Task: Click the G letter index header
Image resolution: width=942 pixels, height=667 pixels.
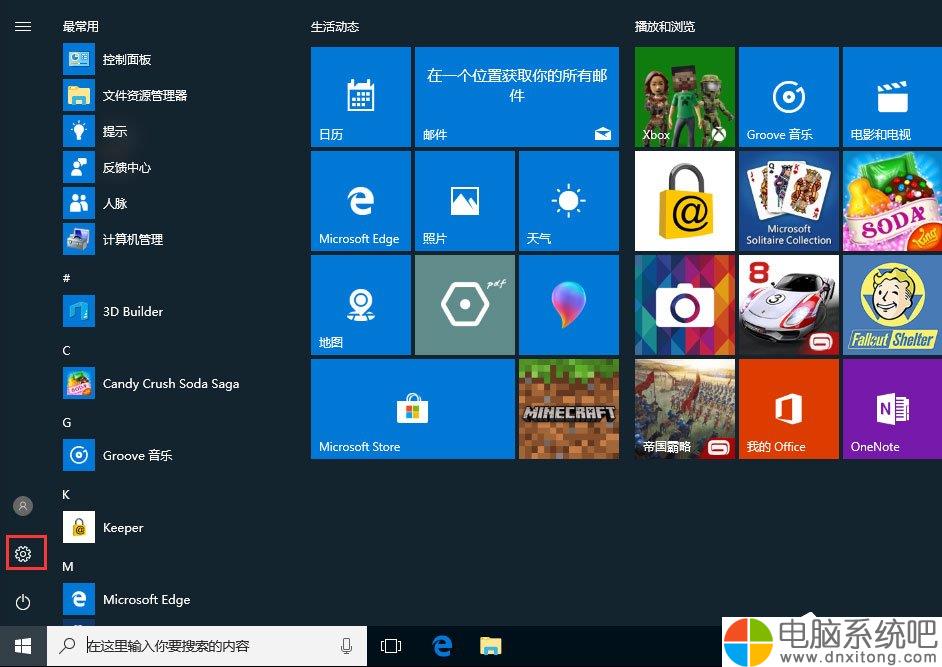Action: [67, 422]
